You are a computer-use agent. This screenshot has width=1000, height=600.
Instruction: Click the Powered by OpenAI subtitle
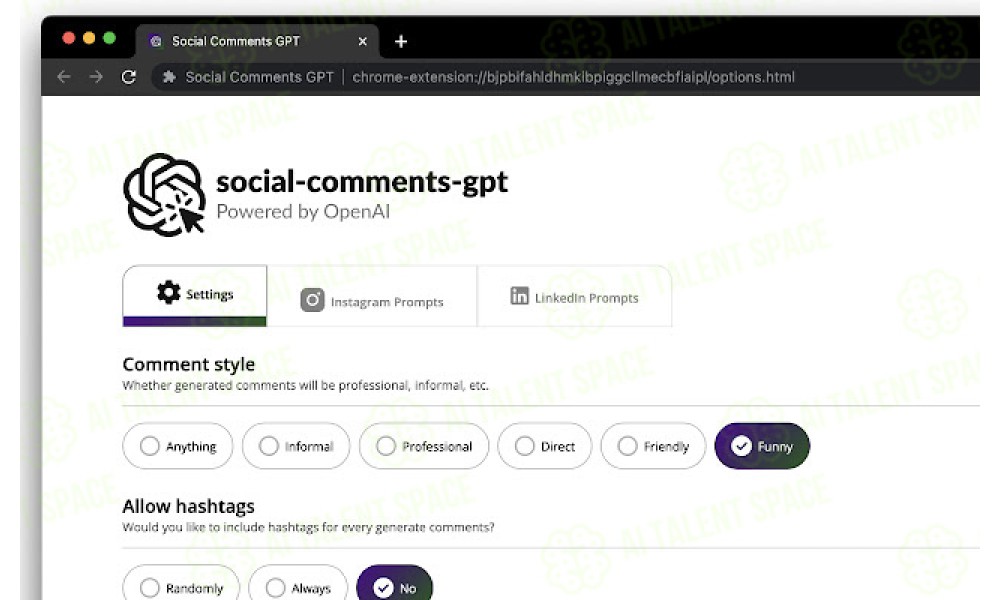pos(303,212)
